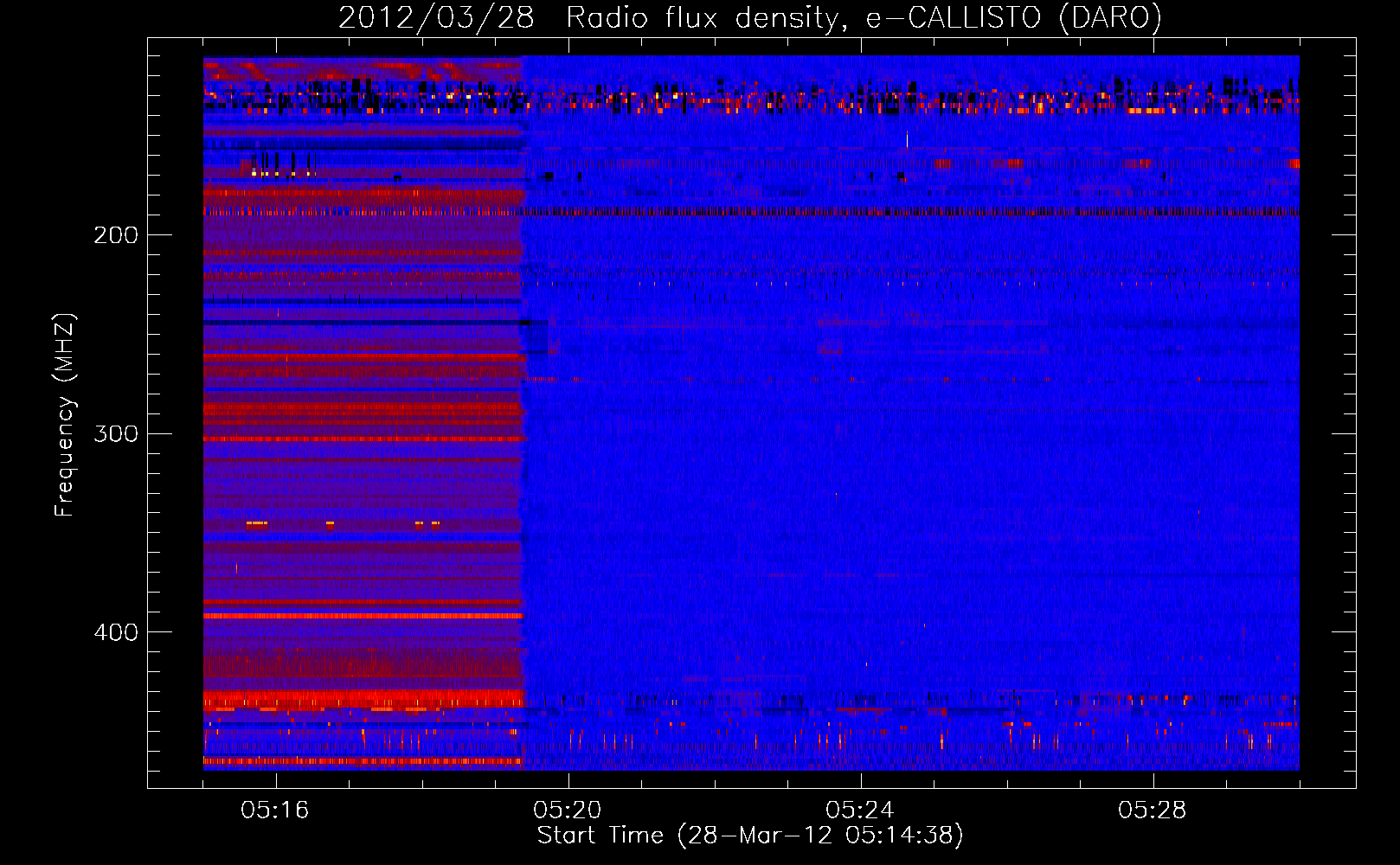
Task: Click the '05:28' time tick label
Action: 1153,811
